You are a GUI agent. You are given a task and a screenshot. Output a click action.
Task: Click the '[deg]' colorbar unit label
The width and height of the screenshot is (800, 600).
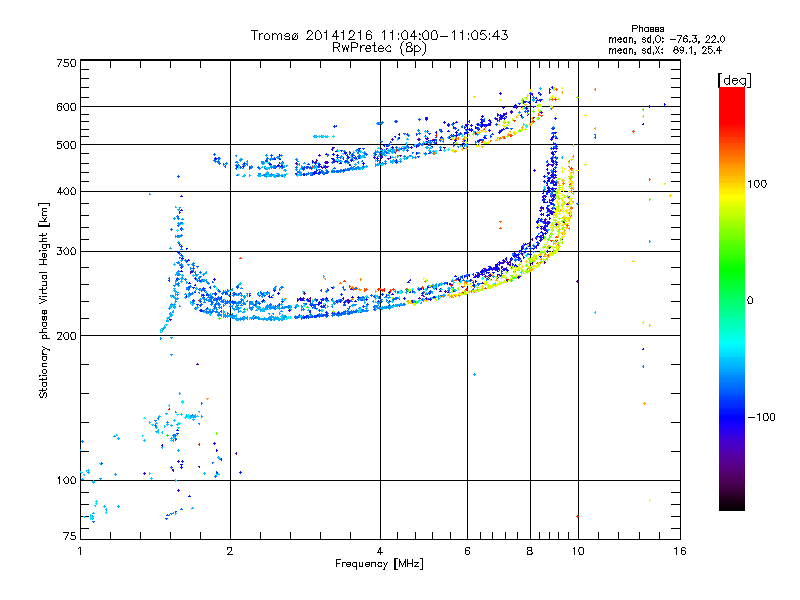pos(734,80)
